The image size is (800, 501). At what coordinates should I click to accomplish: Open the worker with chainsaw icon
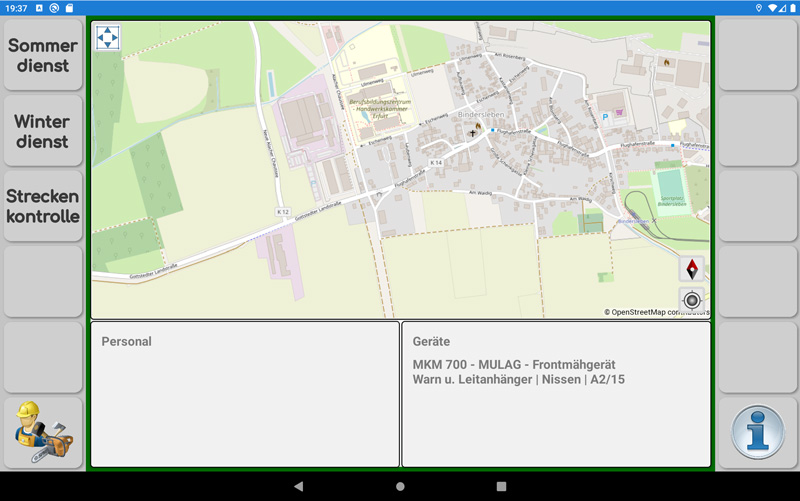(43, 433)
